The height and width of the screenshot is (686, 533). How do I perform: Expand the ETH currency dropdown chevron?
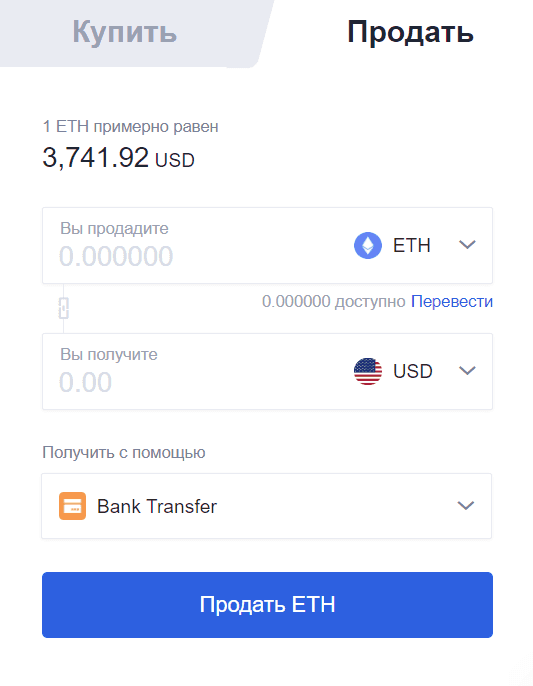click(x=467, y=245)
